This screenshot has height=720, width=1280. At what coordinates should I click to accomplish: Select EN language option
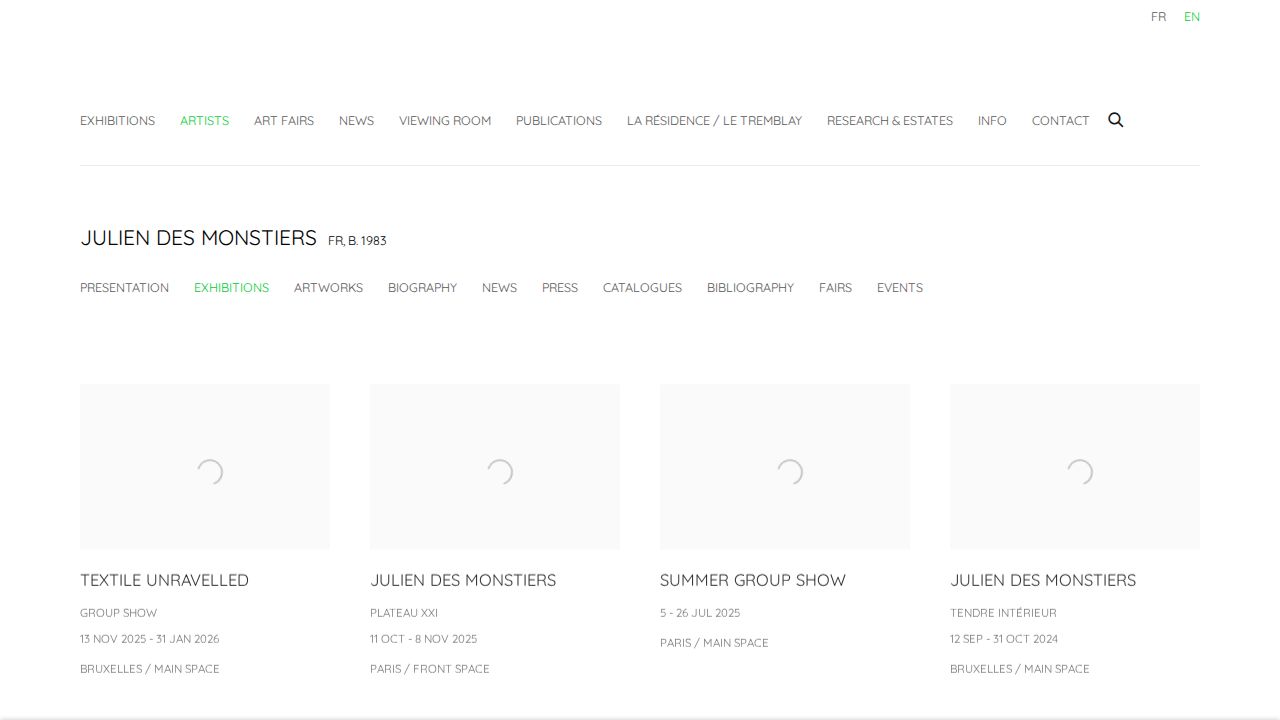(1191, 17)
